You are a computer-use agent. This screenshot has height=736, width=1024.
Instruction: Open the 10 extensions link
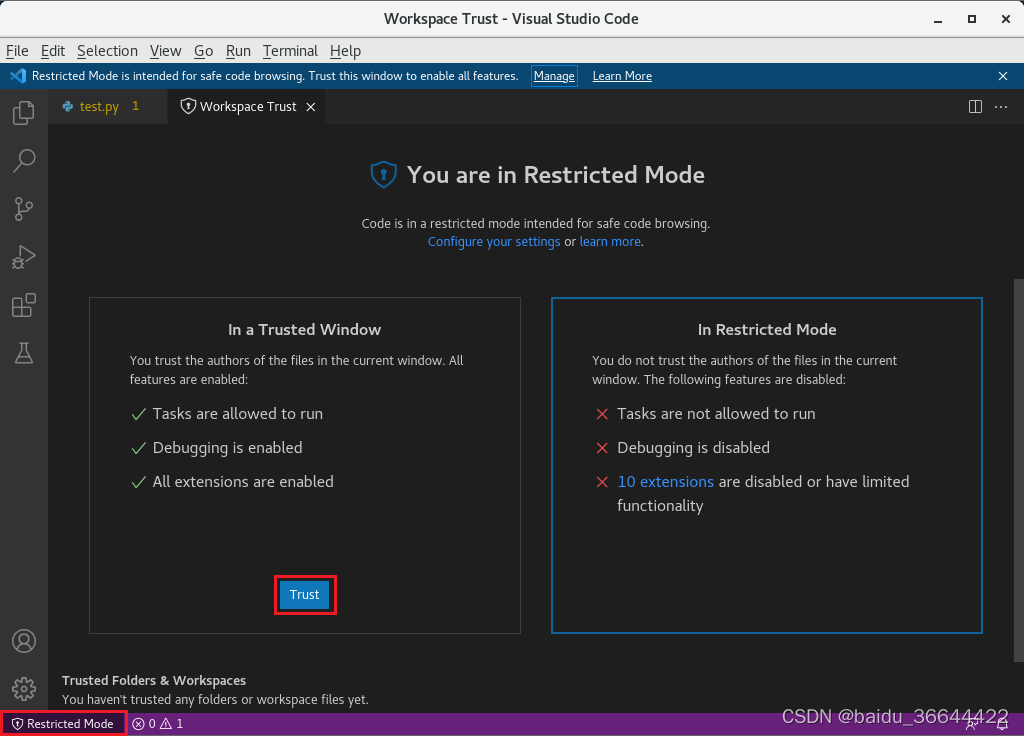[665, 482]
